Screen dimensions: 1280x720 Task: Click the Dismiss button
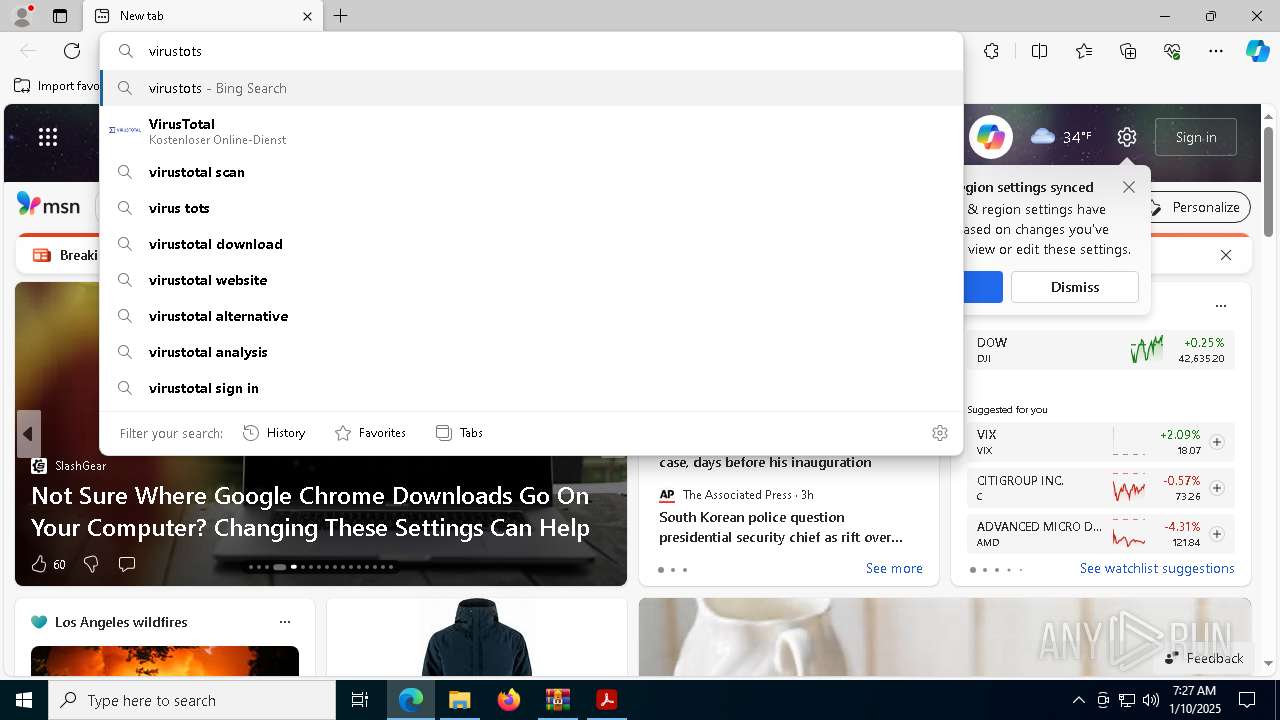1075,287
